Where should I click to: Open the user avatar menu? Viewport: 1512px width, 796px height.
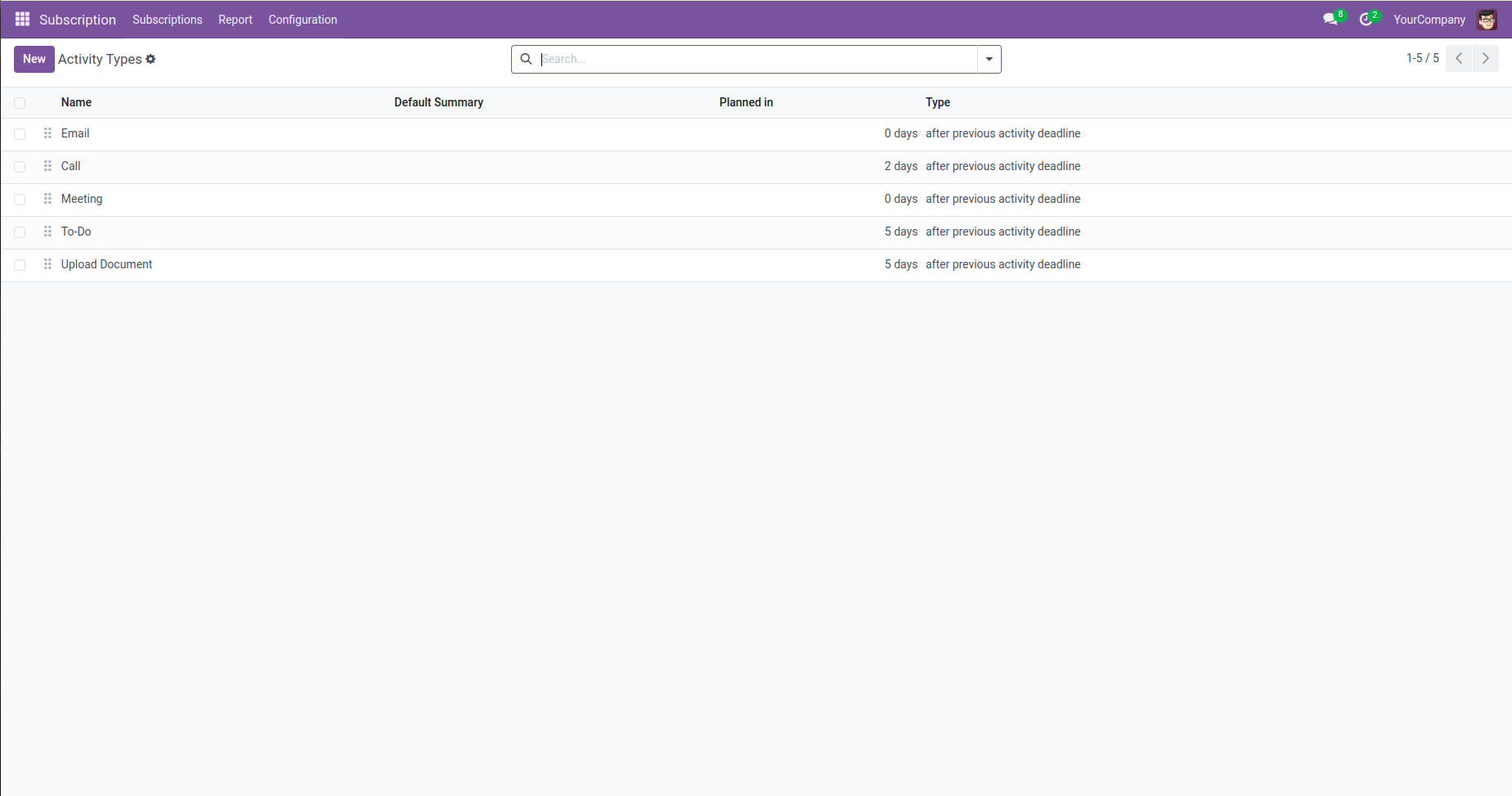[1487, 20]
